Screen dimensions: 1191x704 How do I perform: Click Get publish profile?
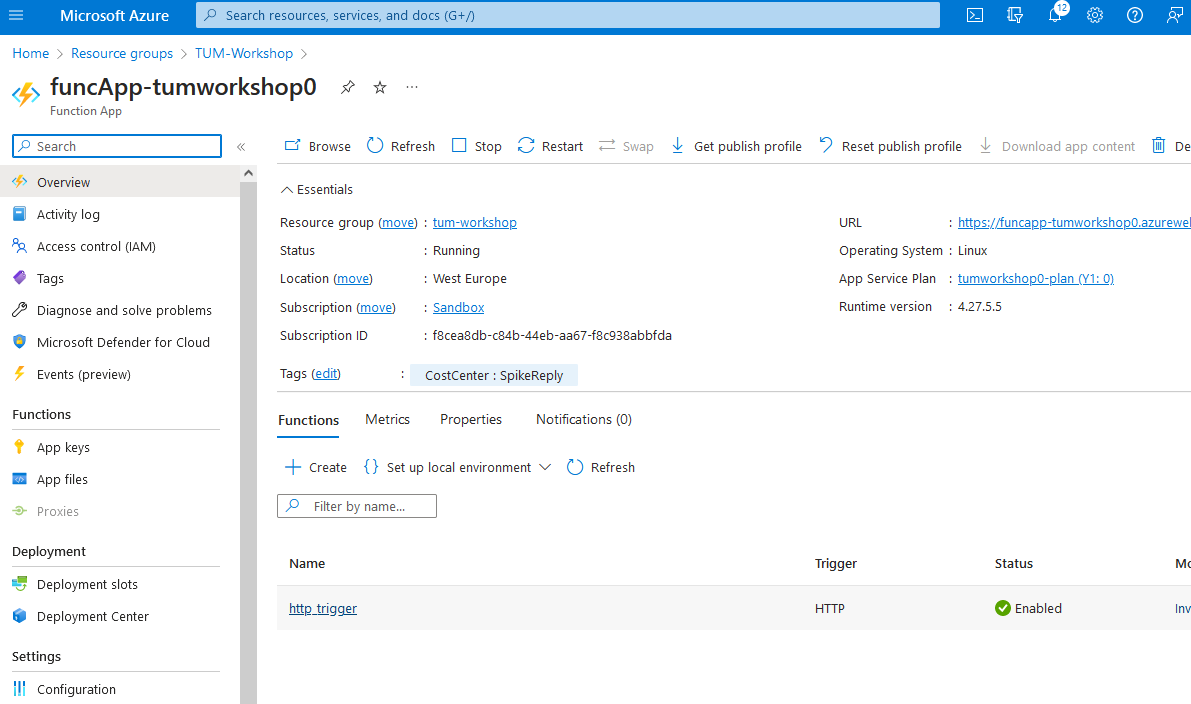[x=736, y=146]
